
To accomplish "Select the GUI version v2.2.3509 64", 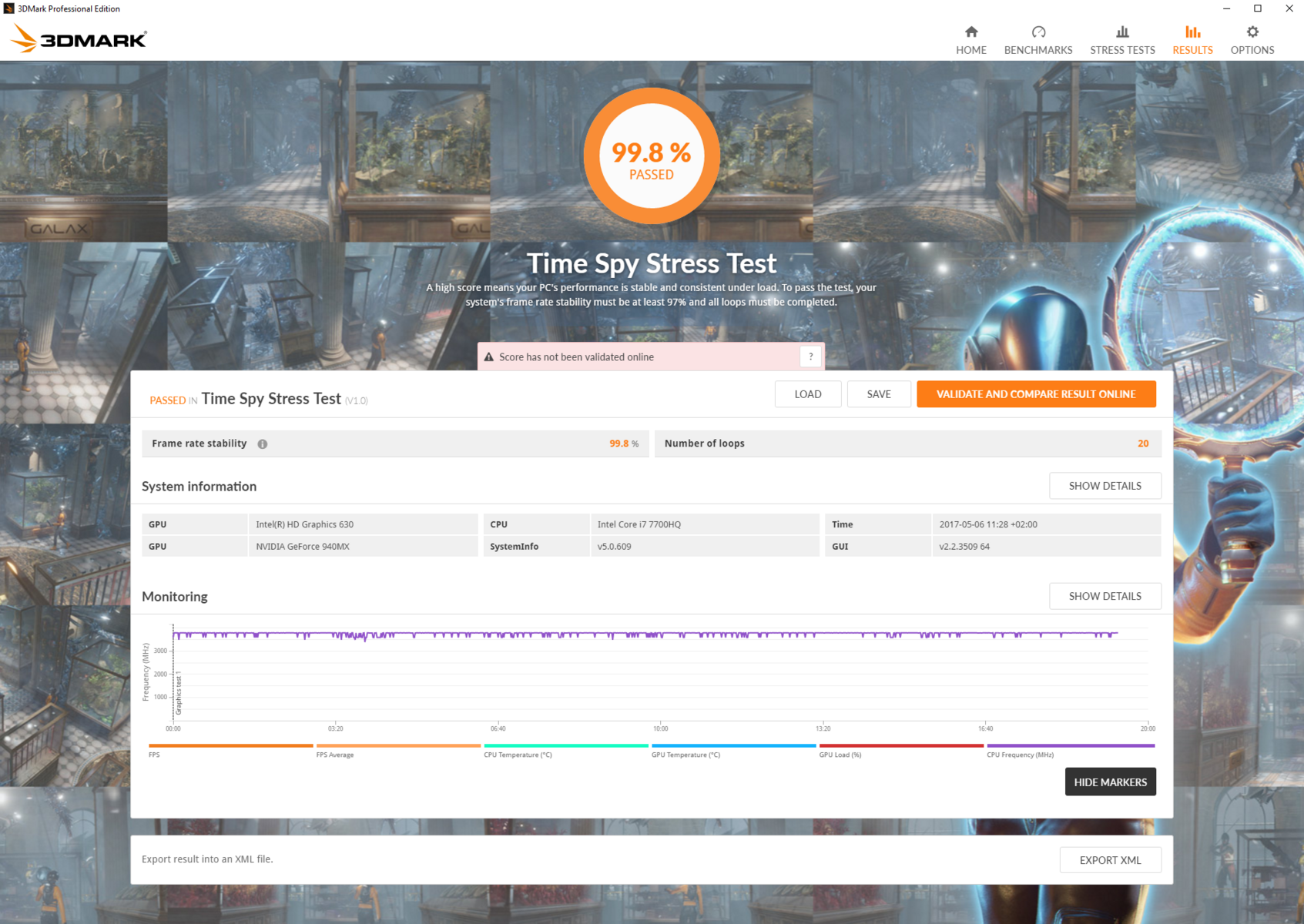I will click(x=964, y=547).
